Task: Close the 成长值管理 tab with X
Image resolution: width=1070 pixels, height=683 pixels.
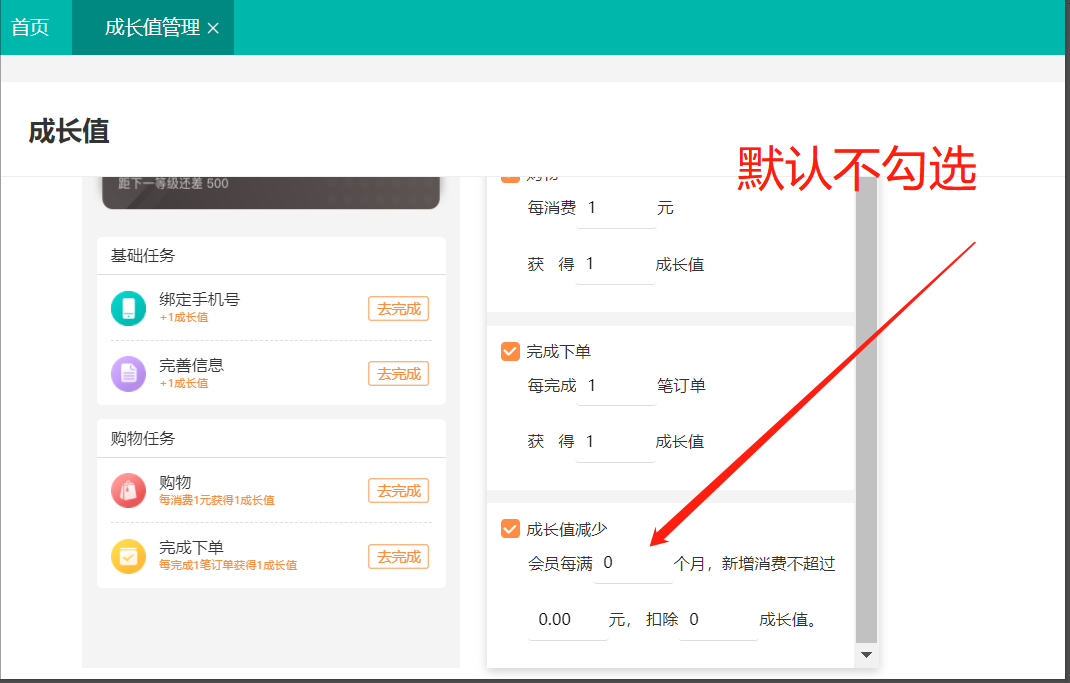Action: click(213, 29)
